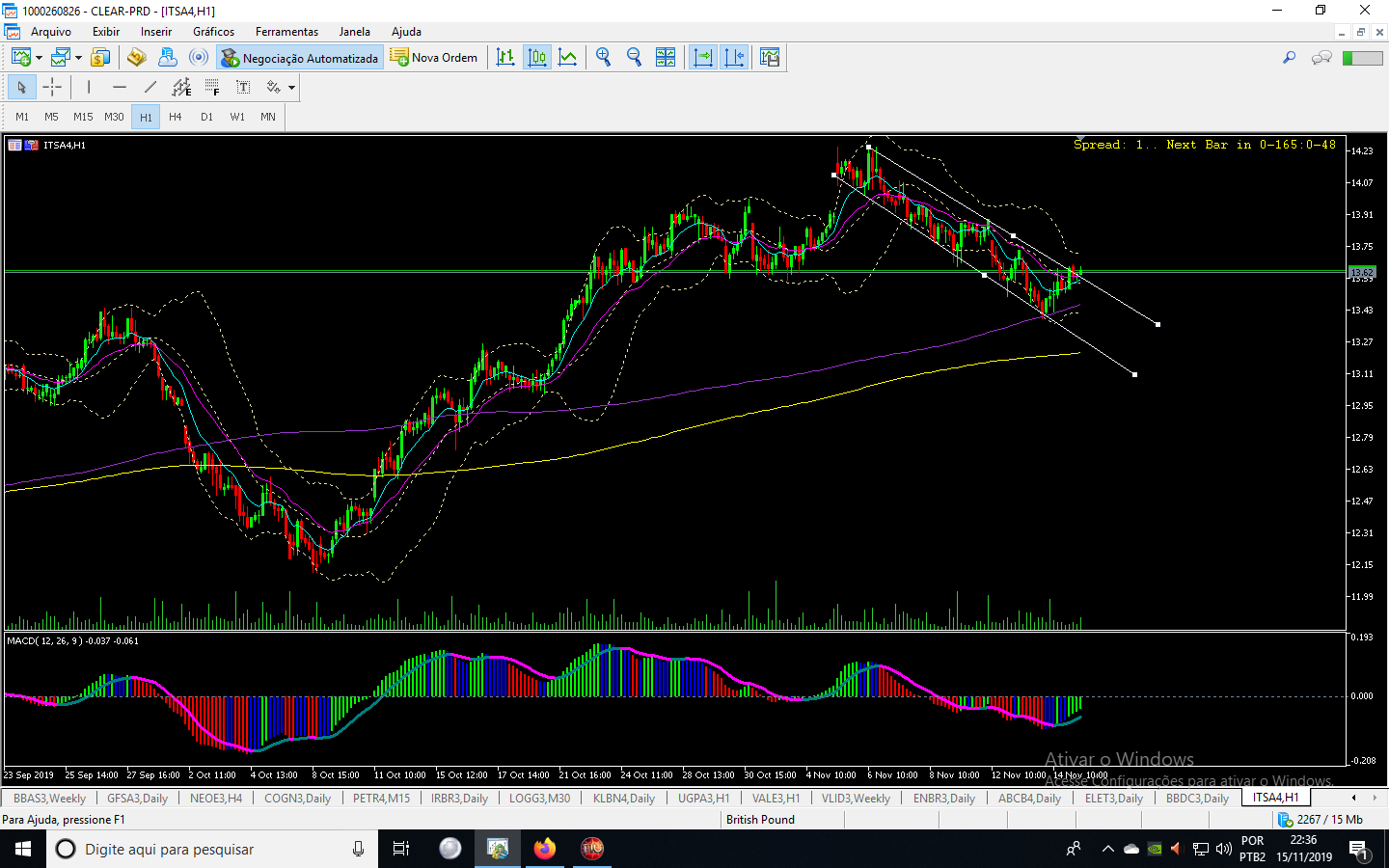Select the M15 timeframe

tap(83, 117)
